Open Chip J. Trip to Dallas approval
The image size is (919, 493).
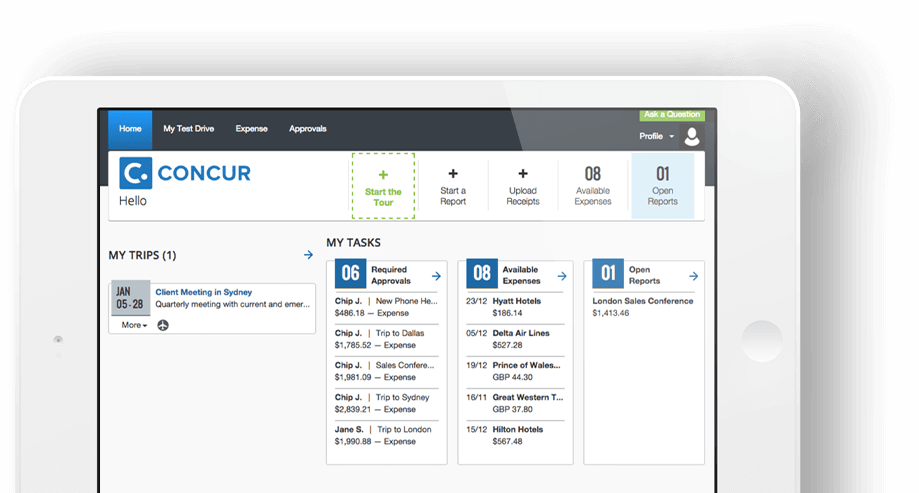click(x=387, y=339)
